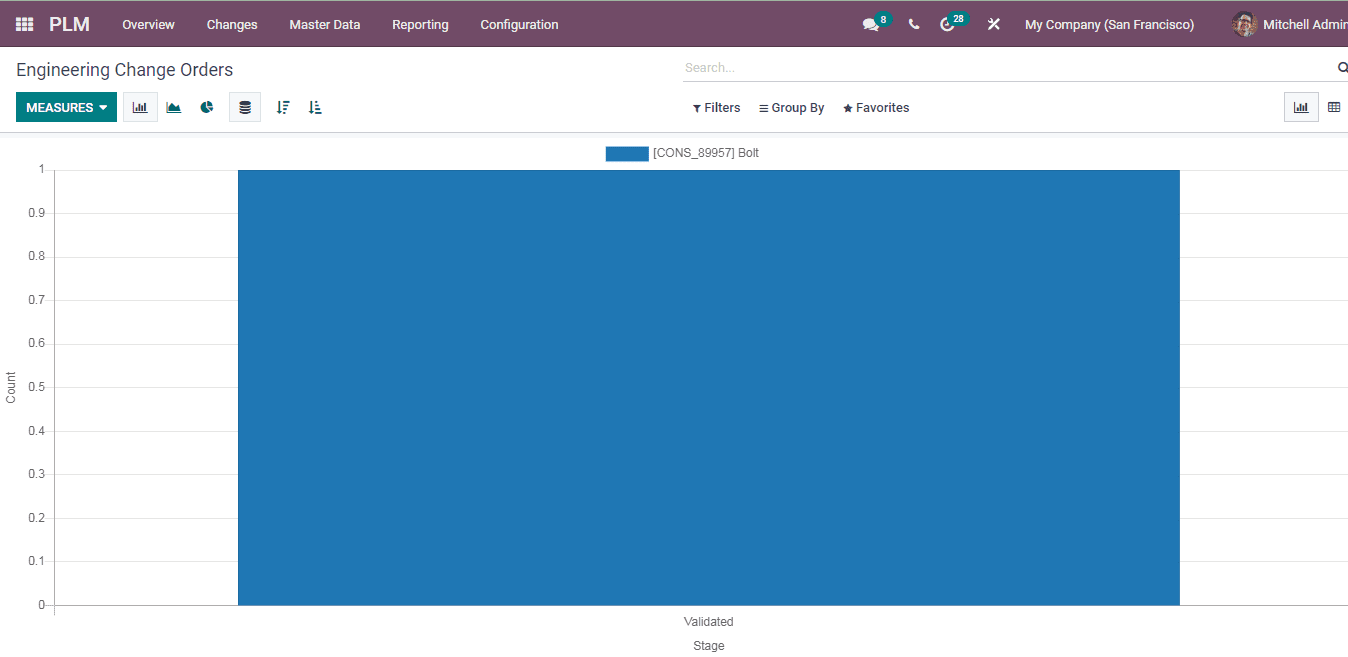
Task: Open the phone calls panel
Action: (912, 23)
